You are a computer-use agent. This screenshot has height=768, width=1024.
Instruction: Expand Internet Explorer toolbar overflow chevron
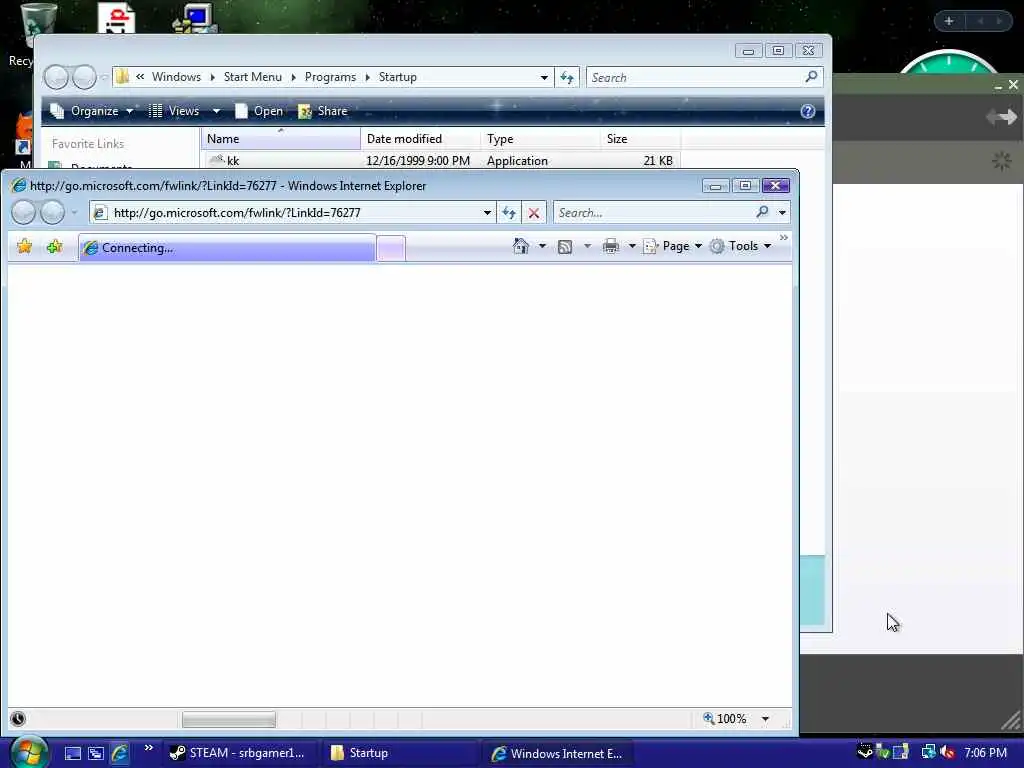(784, 238)
